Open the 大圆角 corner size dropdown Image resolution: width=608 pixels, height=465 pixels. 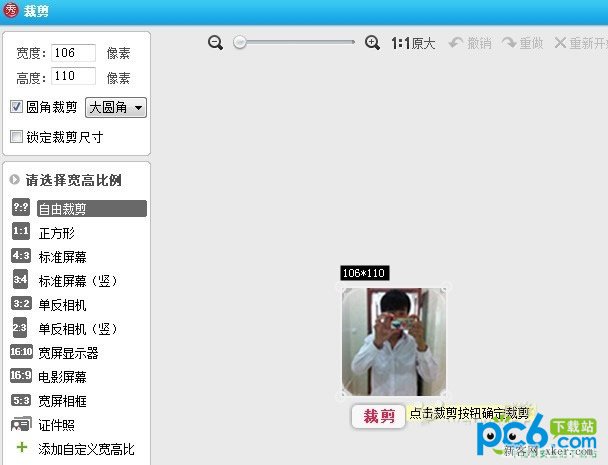click(x=116, y=107)
